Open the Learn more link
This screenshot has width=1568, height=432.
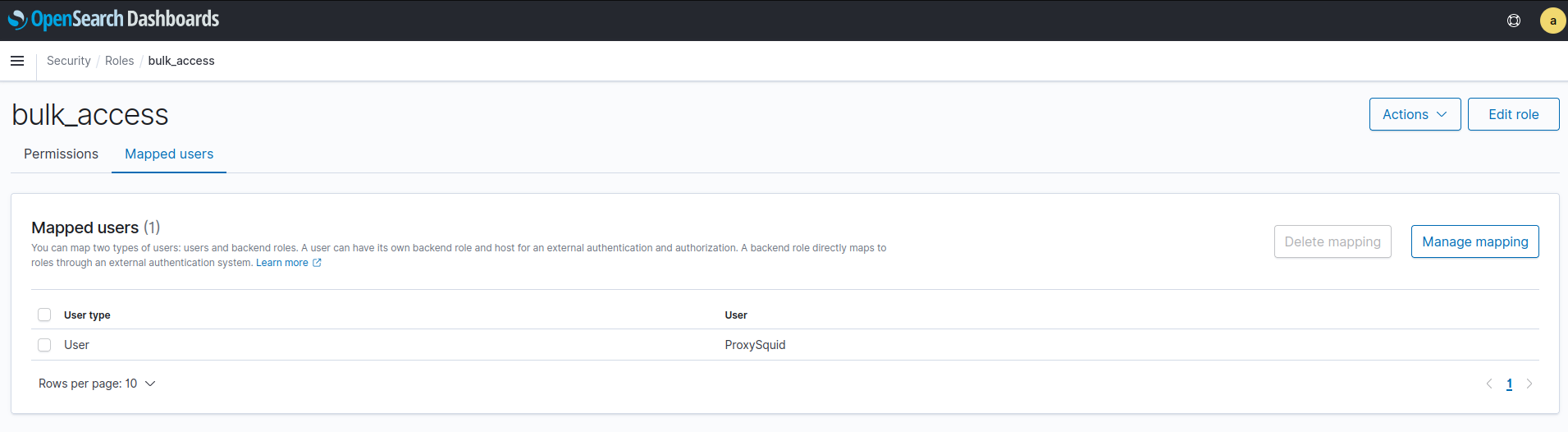[x=281, y=263]
